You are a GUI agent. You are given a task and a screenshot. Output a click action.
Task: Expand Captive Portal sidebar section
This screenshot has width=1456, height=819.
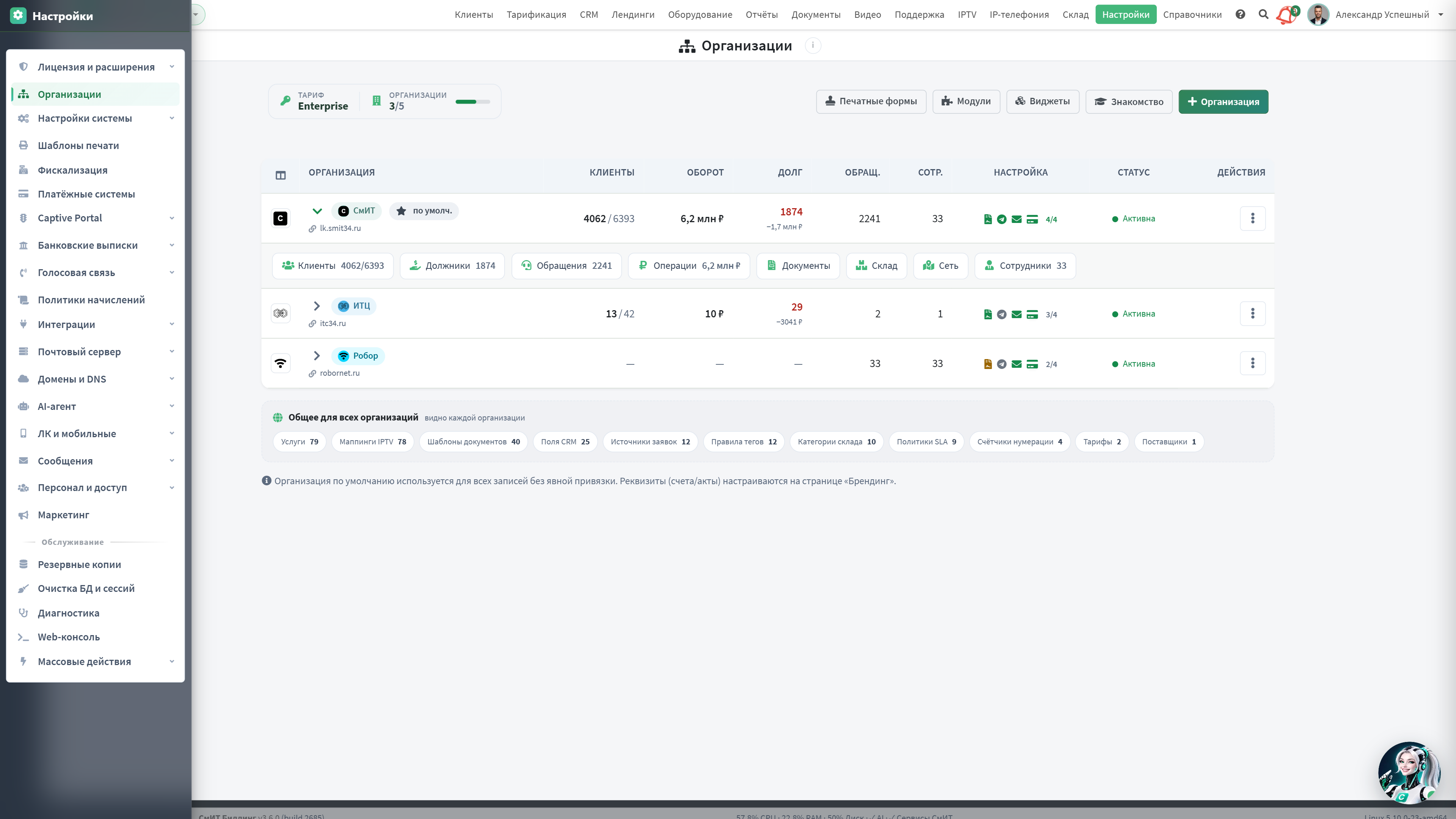point(95,218)
